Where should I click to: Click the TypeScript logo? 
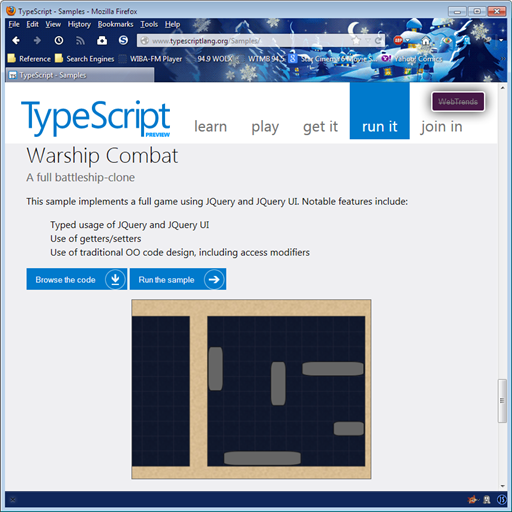click(x=96, y=118)
